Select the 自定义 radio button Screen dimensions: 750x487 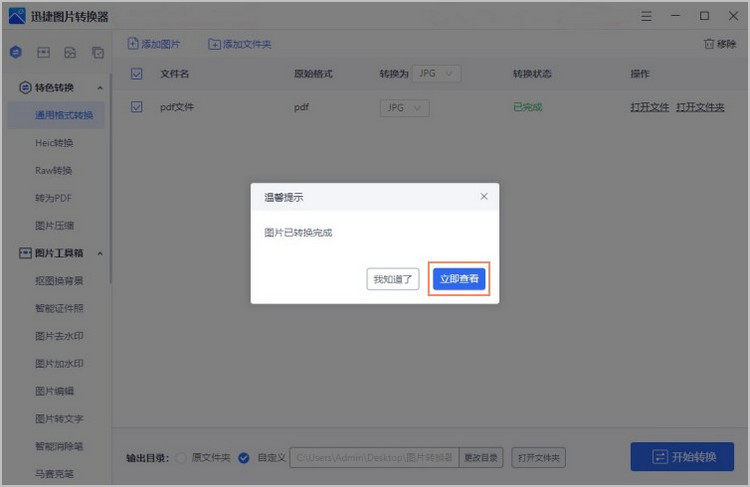(243, 458)
